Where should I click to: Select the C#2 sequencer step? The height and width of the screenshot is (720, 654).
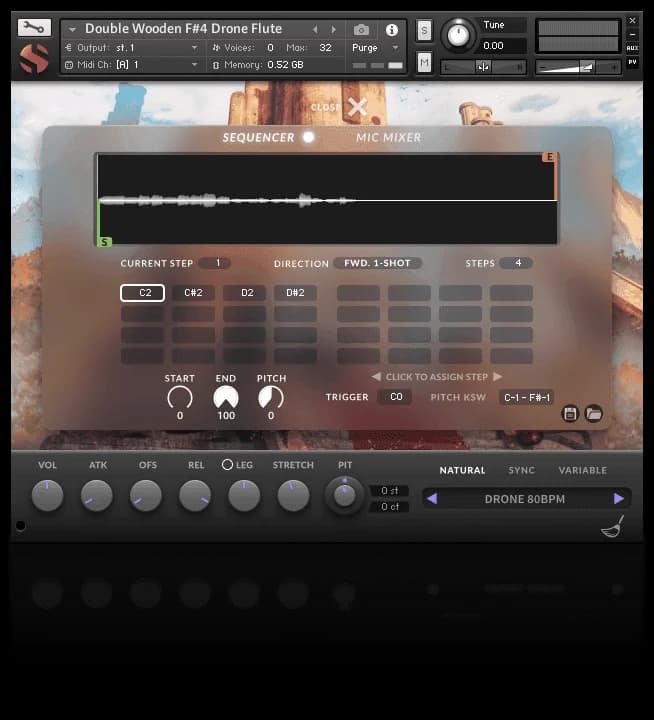click(x=193, y=293)
